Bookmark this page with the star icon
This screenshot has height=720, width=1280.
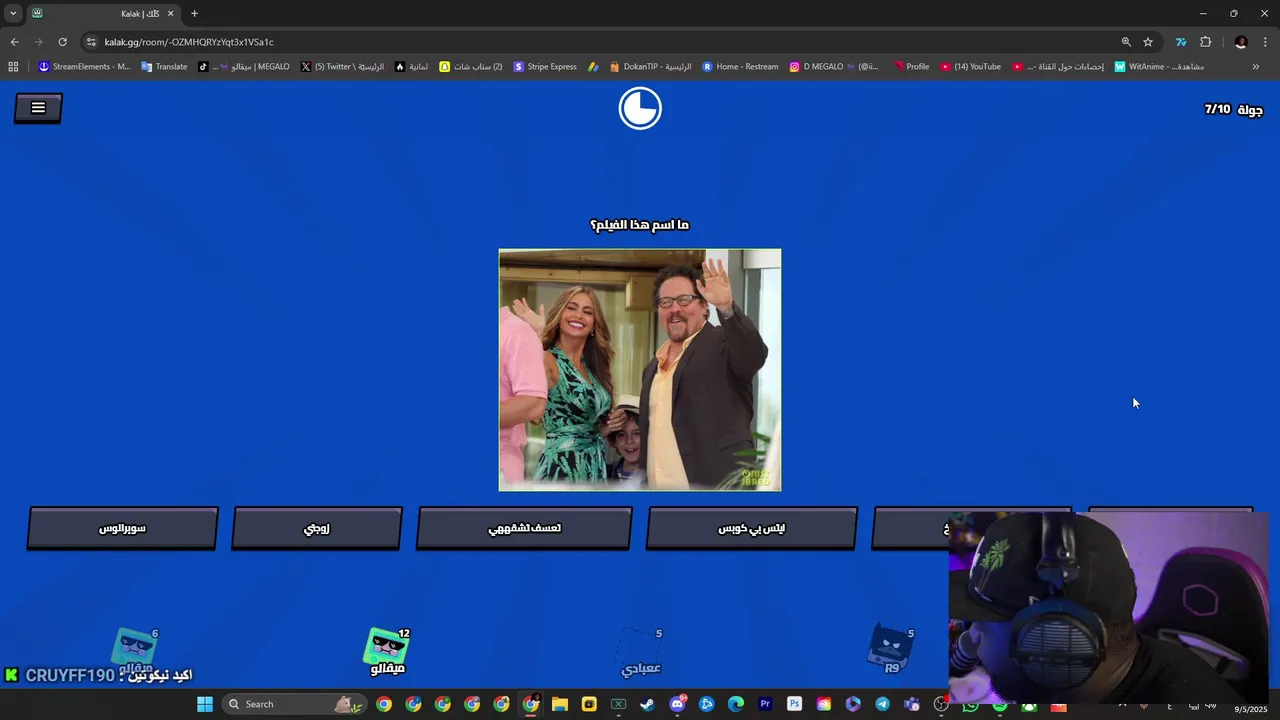[1148, 42]
